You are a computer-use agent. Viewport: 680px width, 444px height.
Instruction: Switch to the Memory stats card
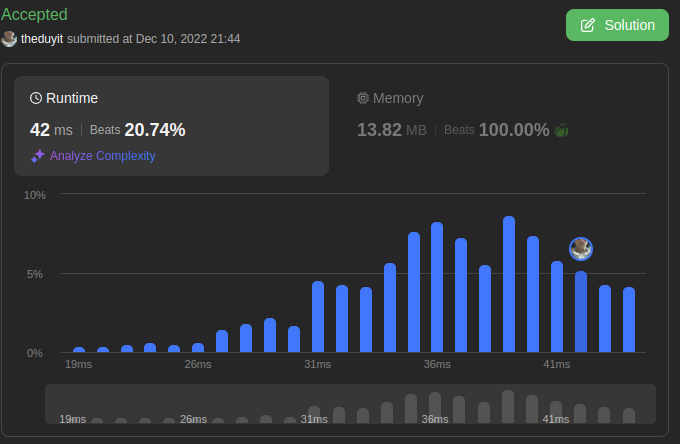point(500,126)
